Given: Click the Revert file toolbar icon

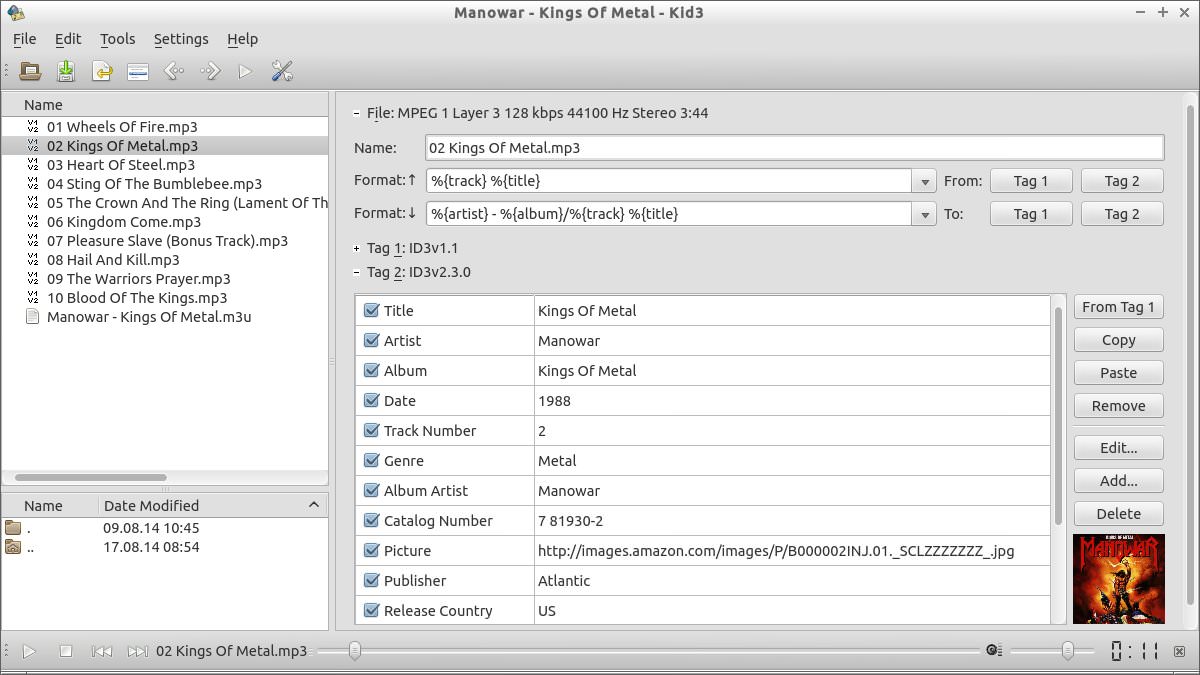Looking at the screenshot, I should tap(101, 70).
